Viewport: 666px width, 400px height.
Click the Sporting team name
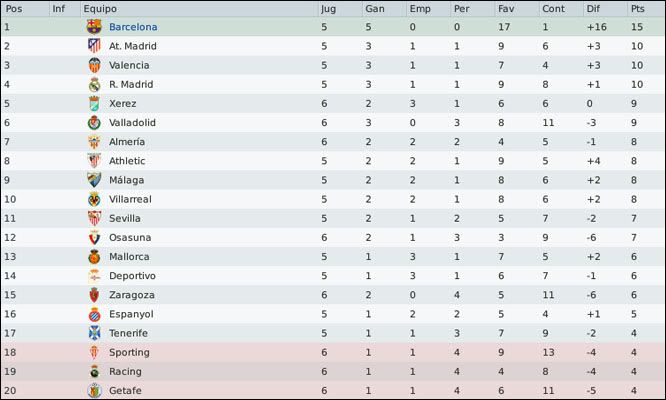[x=129, y=352]
